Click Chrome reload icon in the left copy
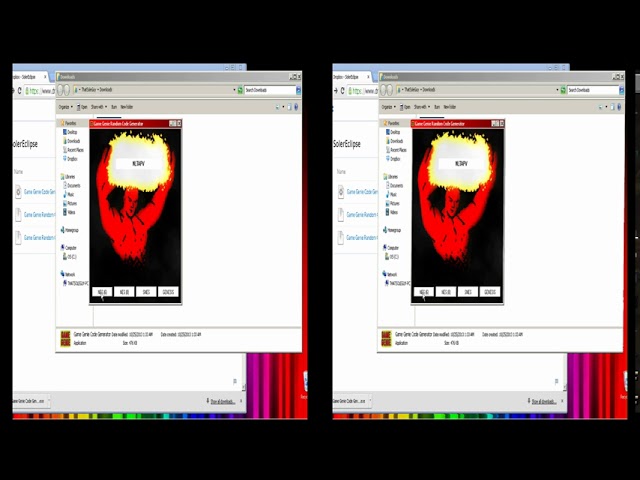Image resolution: width=640 pixels, height=480 pixels. tap(19, 91)
